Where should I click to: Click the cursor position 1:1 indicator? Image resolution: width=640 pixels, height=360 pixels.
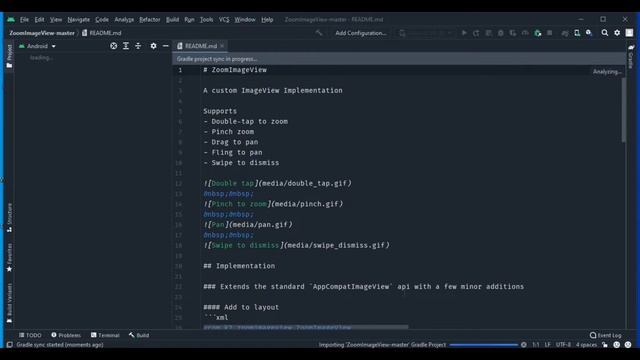pos(536,345)
